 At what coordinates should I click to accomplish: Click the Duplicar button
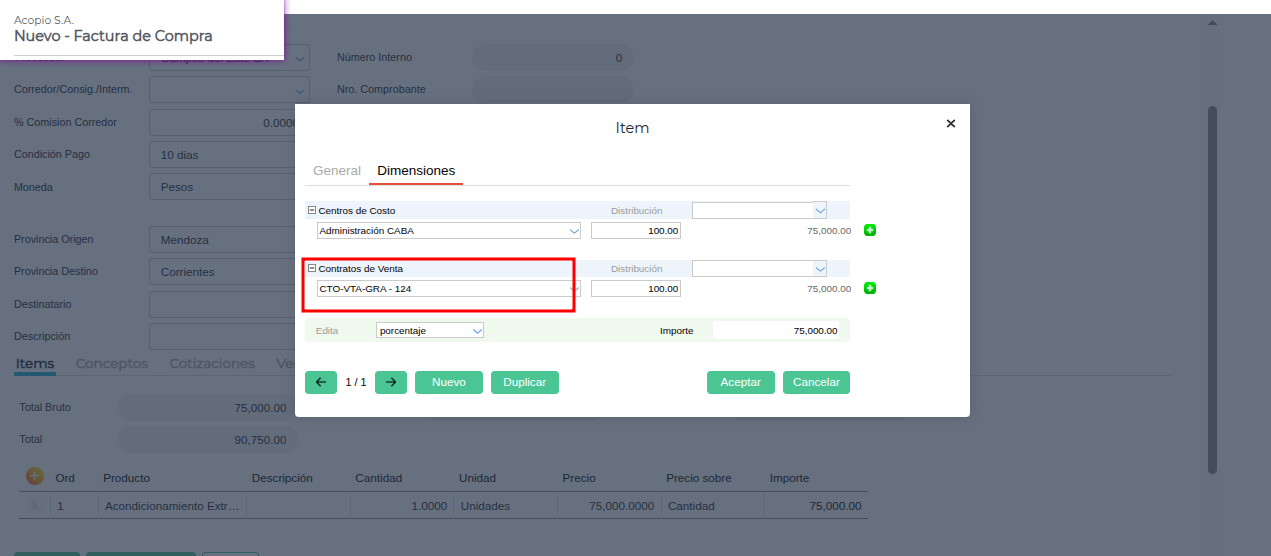coord(525,382)
